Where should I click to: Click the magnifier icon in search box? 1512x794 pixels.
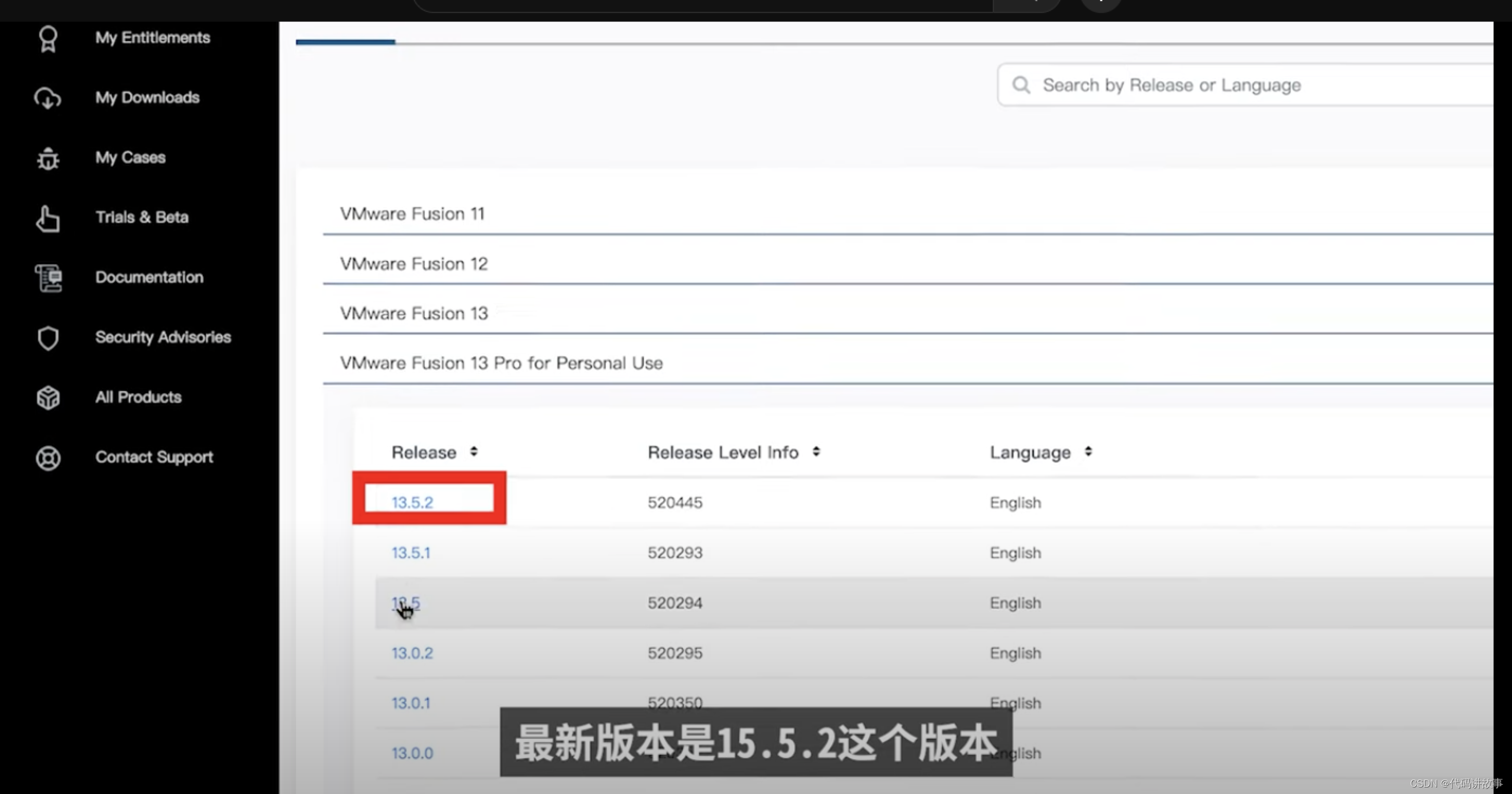point(1022,85)
